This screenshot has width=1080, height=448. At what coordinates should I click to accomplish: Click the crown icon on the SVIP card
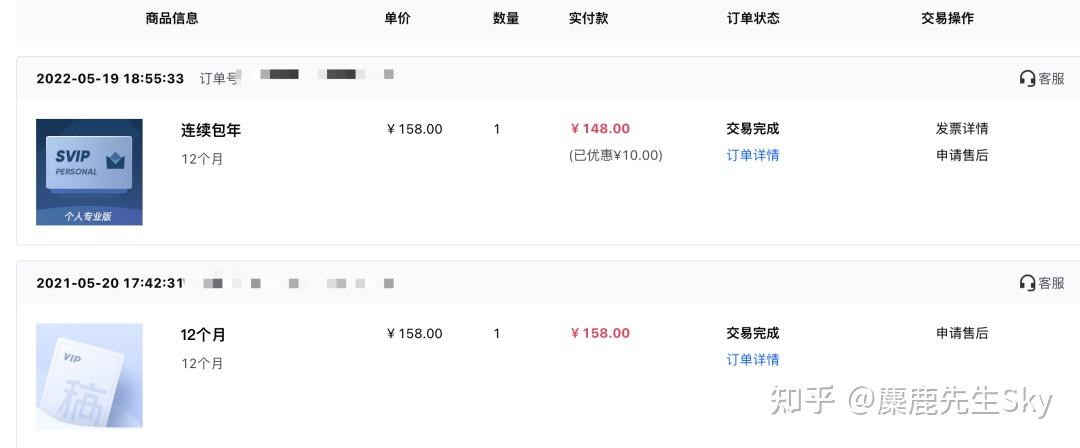[115, 160]
